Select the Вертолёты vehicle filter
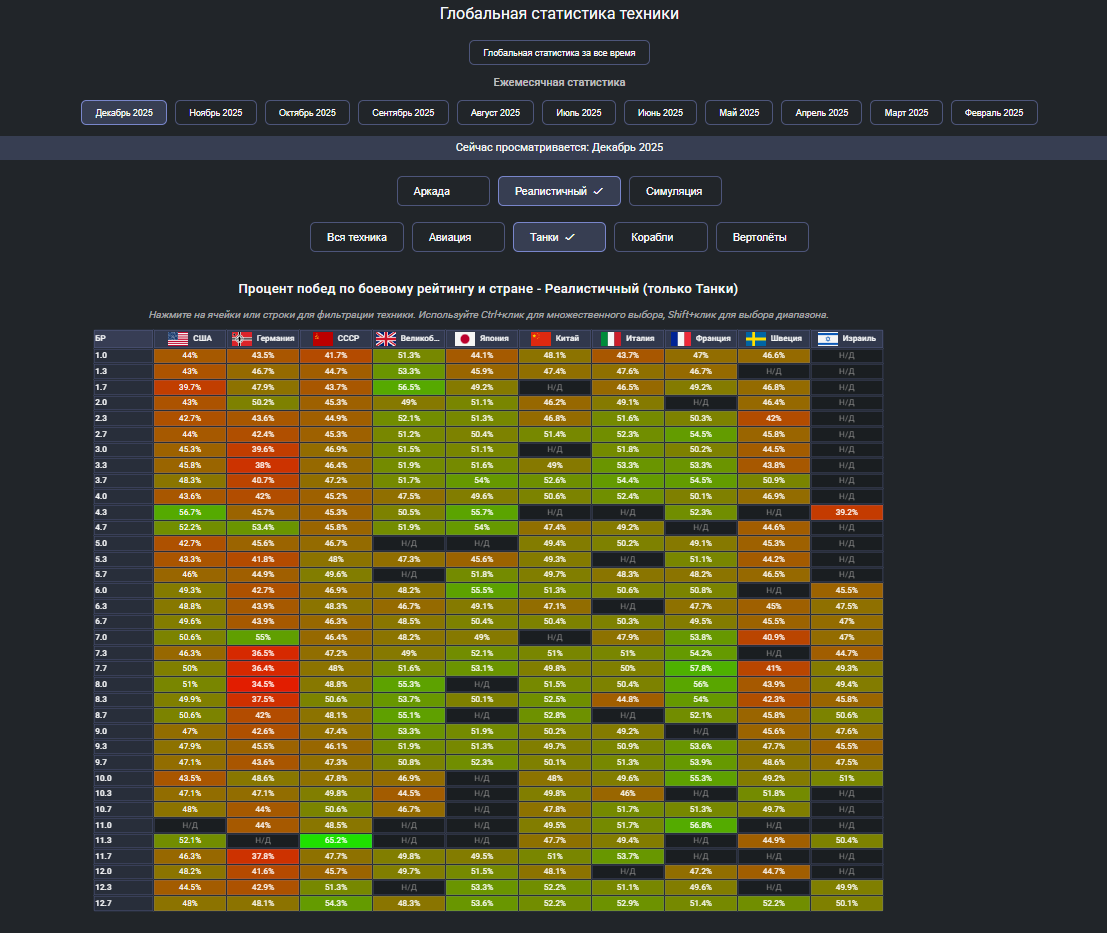Viewport: 1107px width, 933px height. 762,237
